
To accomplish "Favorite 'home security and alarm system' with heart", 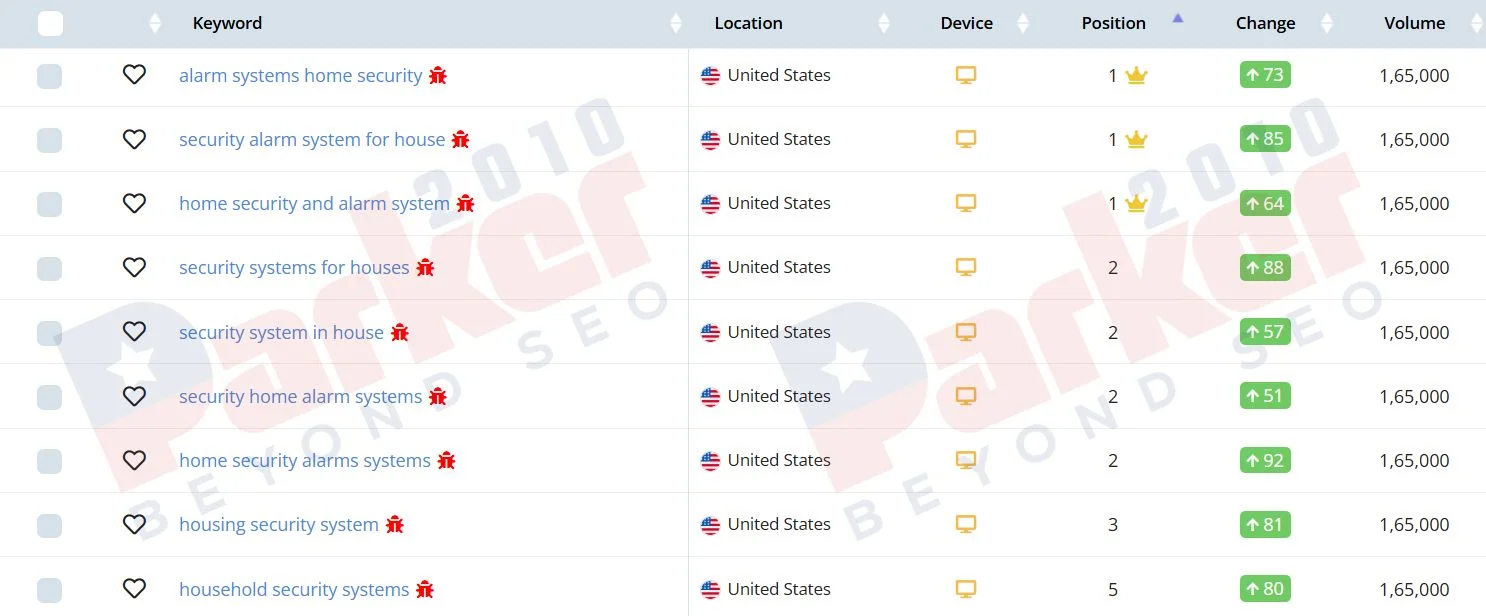I will [x=134, y=203].
